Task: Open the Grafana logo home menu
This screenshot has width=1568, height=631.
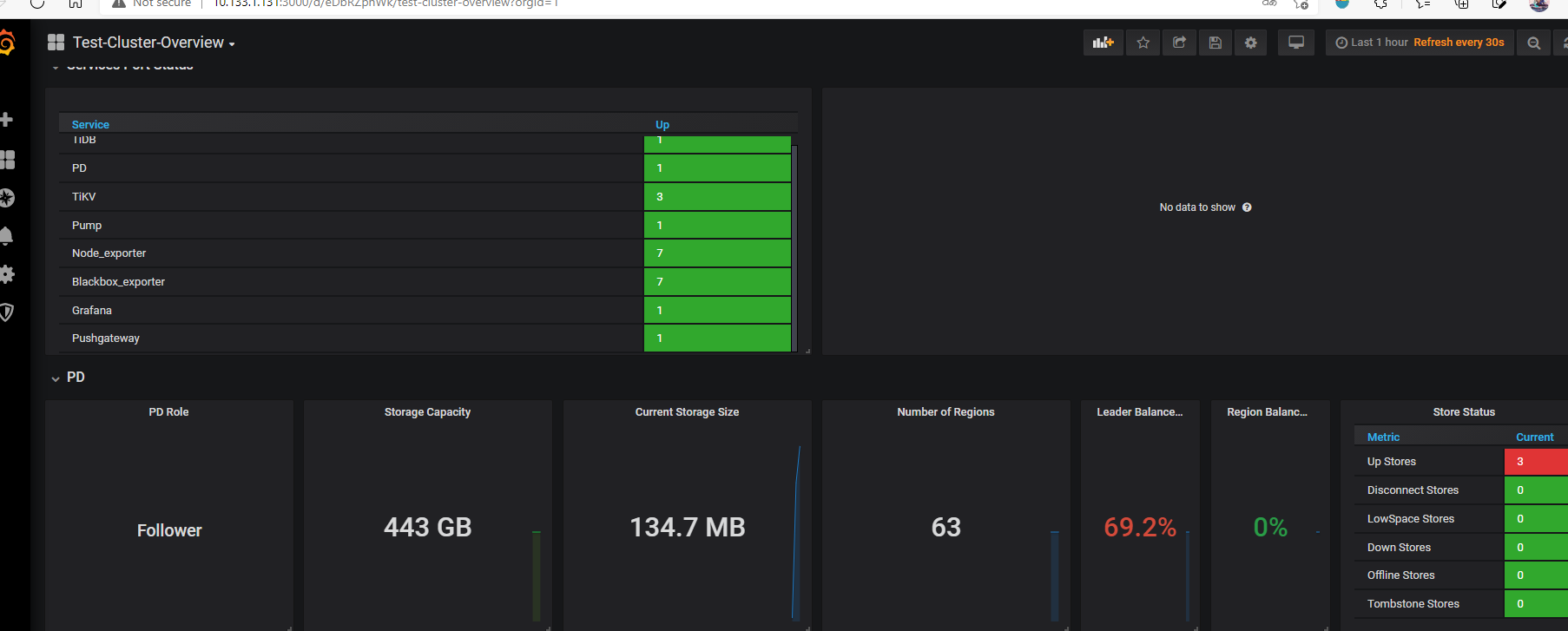Action: pyautogui.click(x=7, y=43)
